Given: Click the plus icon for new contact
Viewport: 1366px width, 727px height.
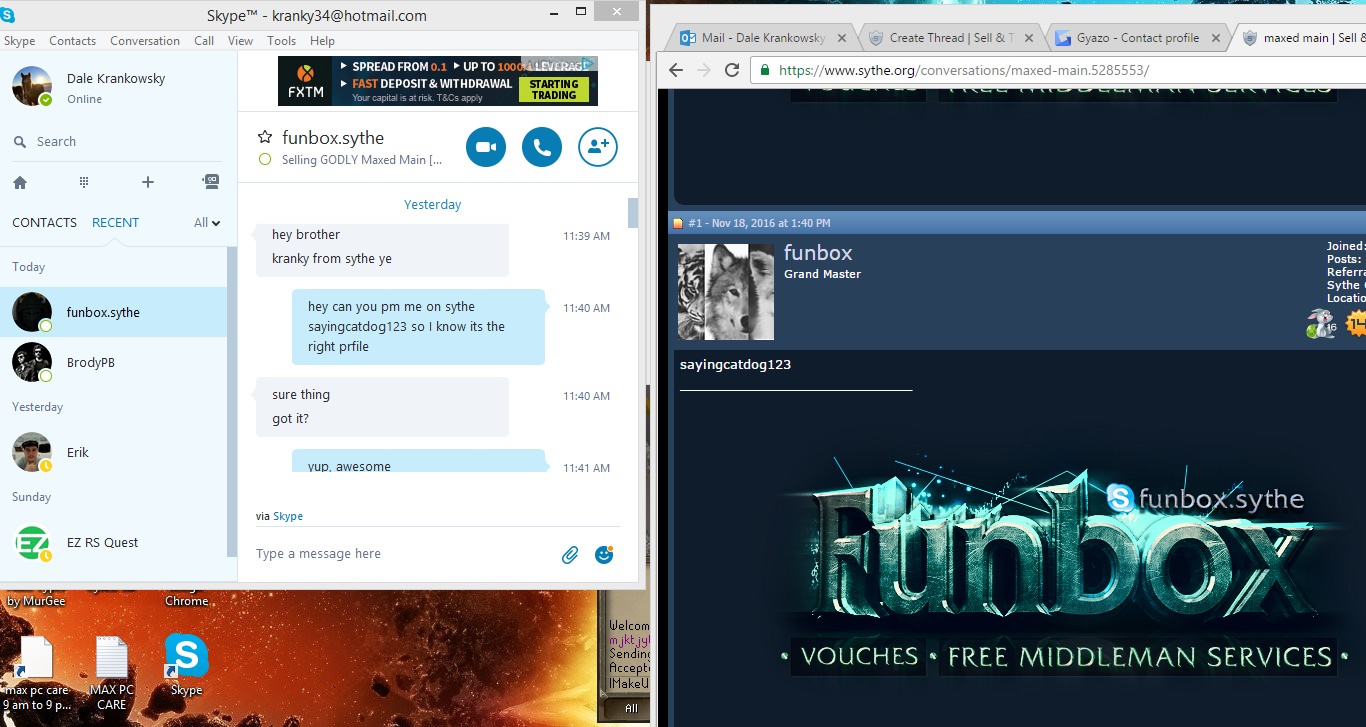Looking at the screenshot, I should pyautogui.click(x=148, y=182).
